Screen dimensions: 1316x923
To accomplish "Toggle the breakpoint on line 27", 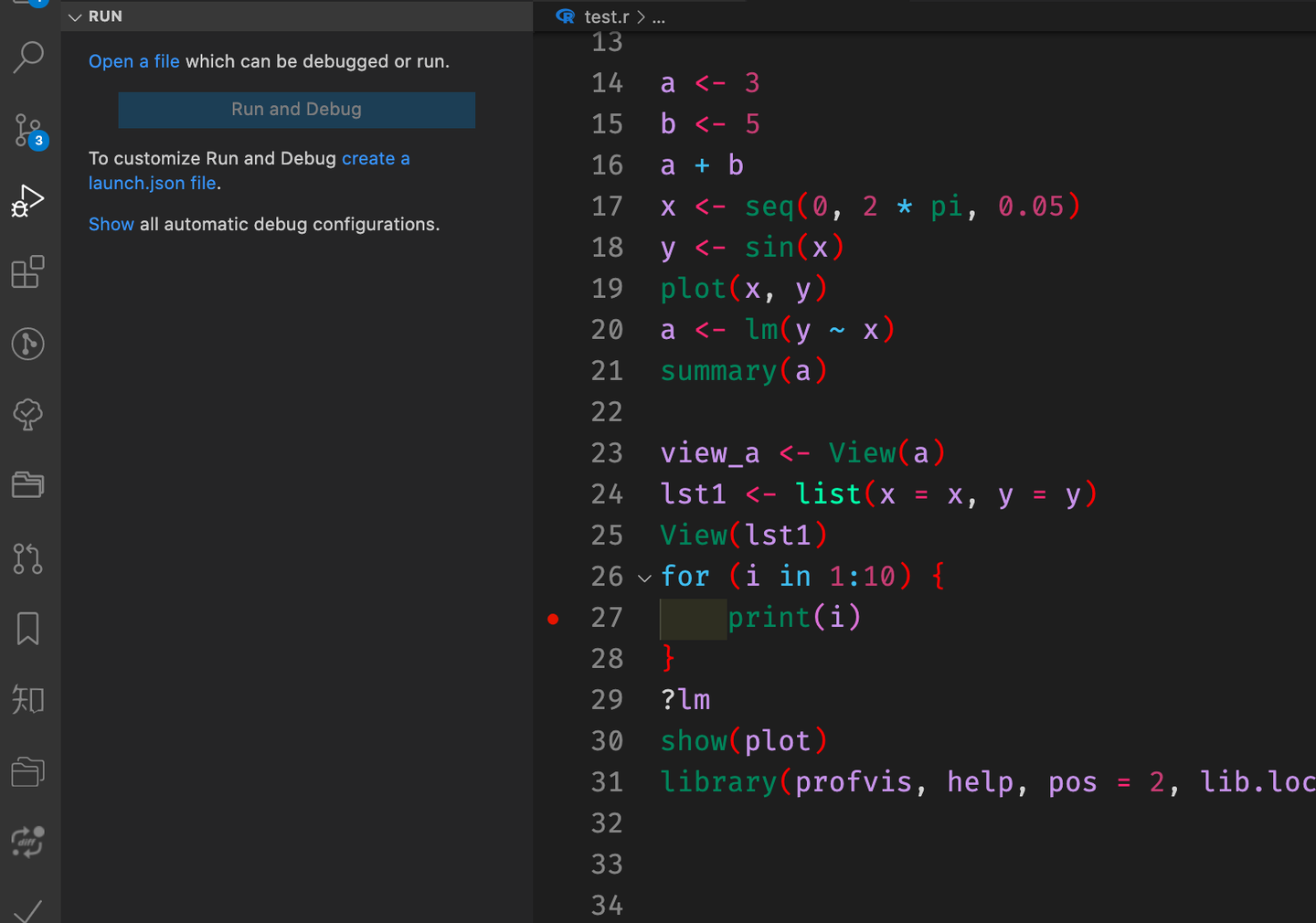I will coord(553,619).
